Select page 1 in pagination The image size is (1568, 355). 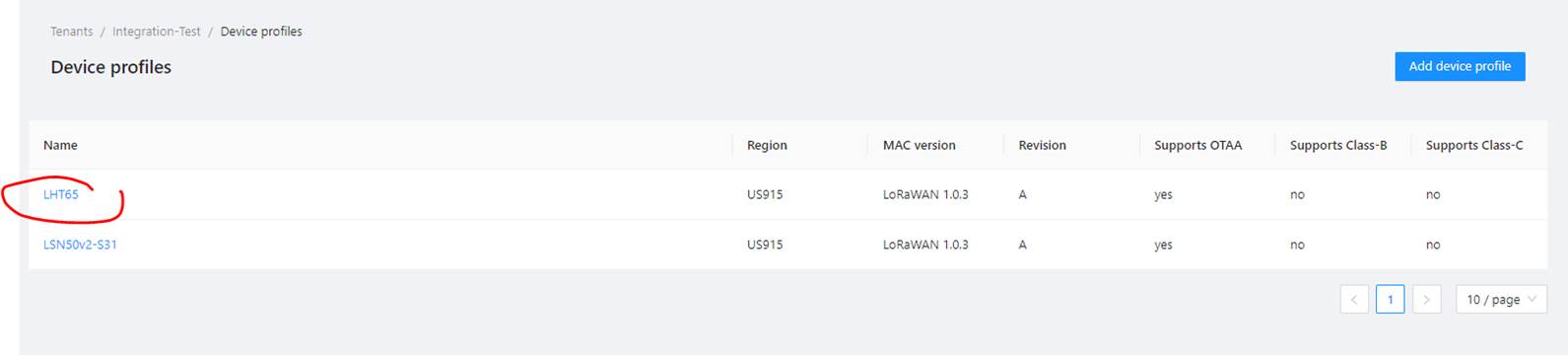1390,300
